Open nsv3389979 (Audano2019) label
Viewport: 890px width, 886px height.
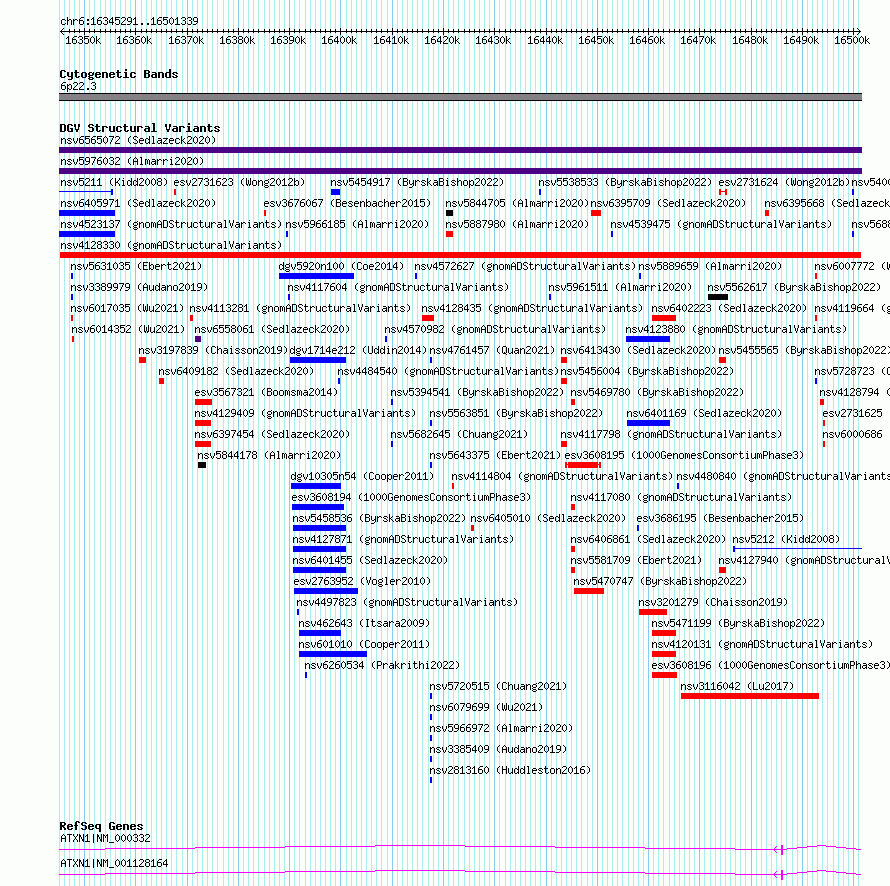(139, 287)
